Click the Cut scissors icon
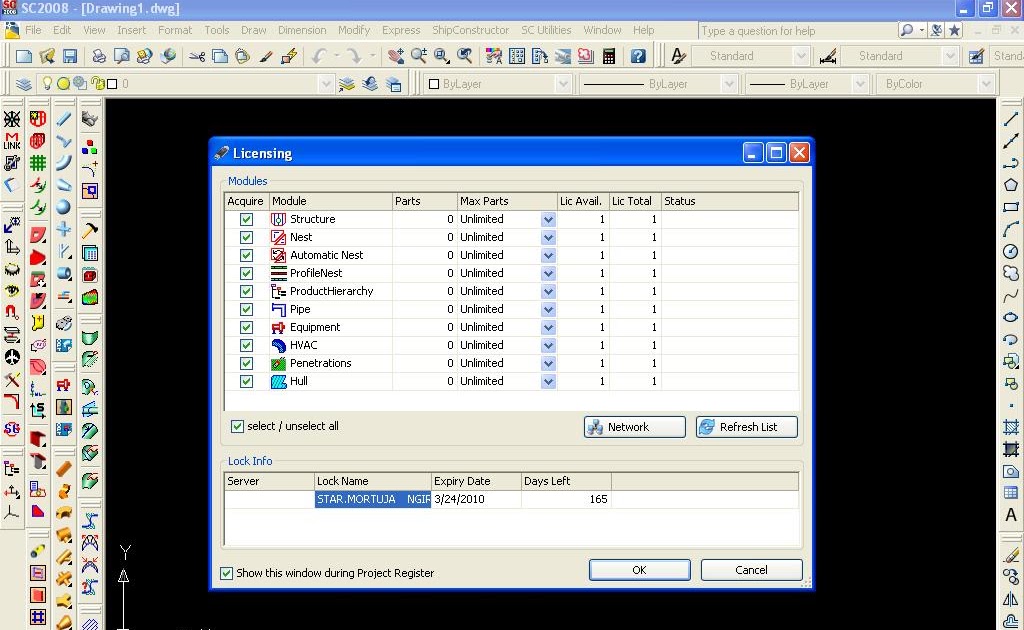 click(197, 56)
